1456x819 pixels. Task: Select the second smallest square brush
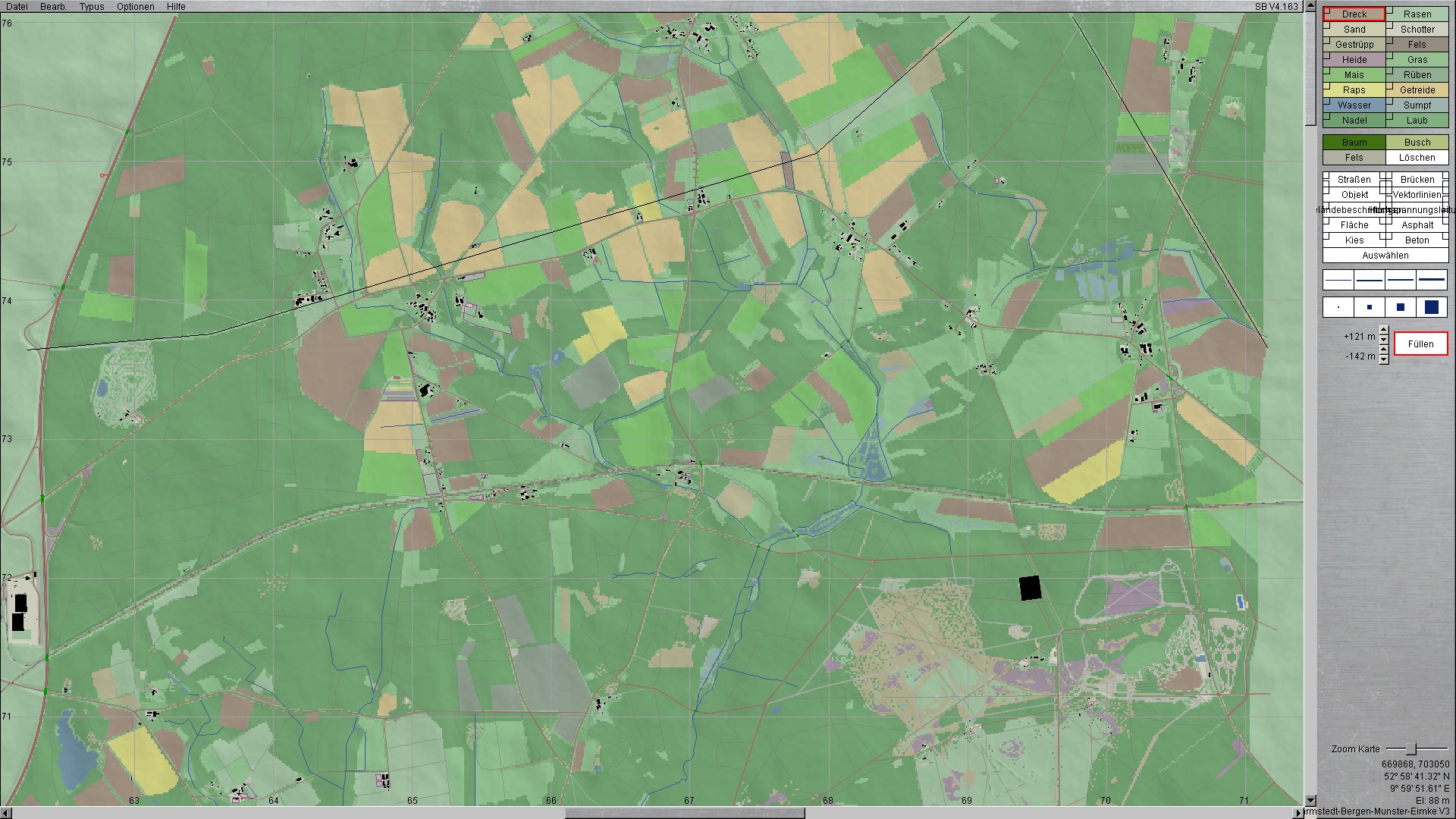(1370, 307)
